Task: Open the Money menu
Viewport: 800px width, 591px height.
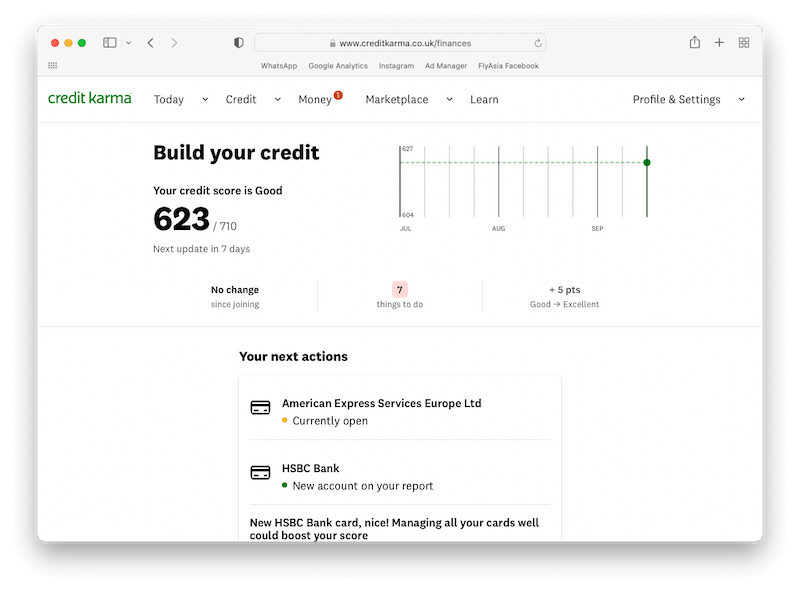Action: pos(315,100)
